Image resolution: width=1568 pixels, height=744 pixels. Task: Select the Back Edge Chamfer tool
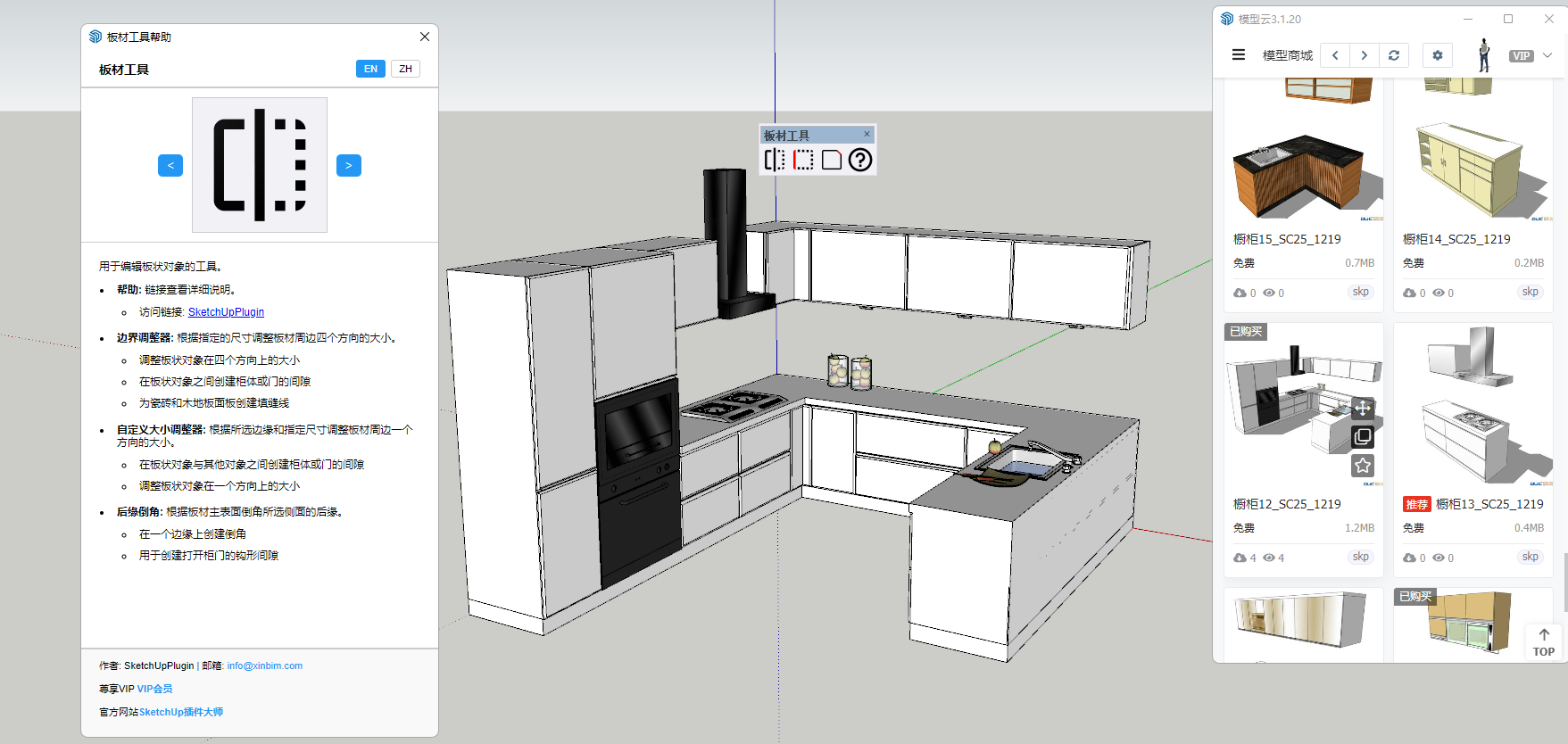pyautogui.click(x=832, y=160)
